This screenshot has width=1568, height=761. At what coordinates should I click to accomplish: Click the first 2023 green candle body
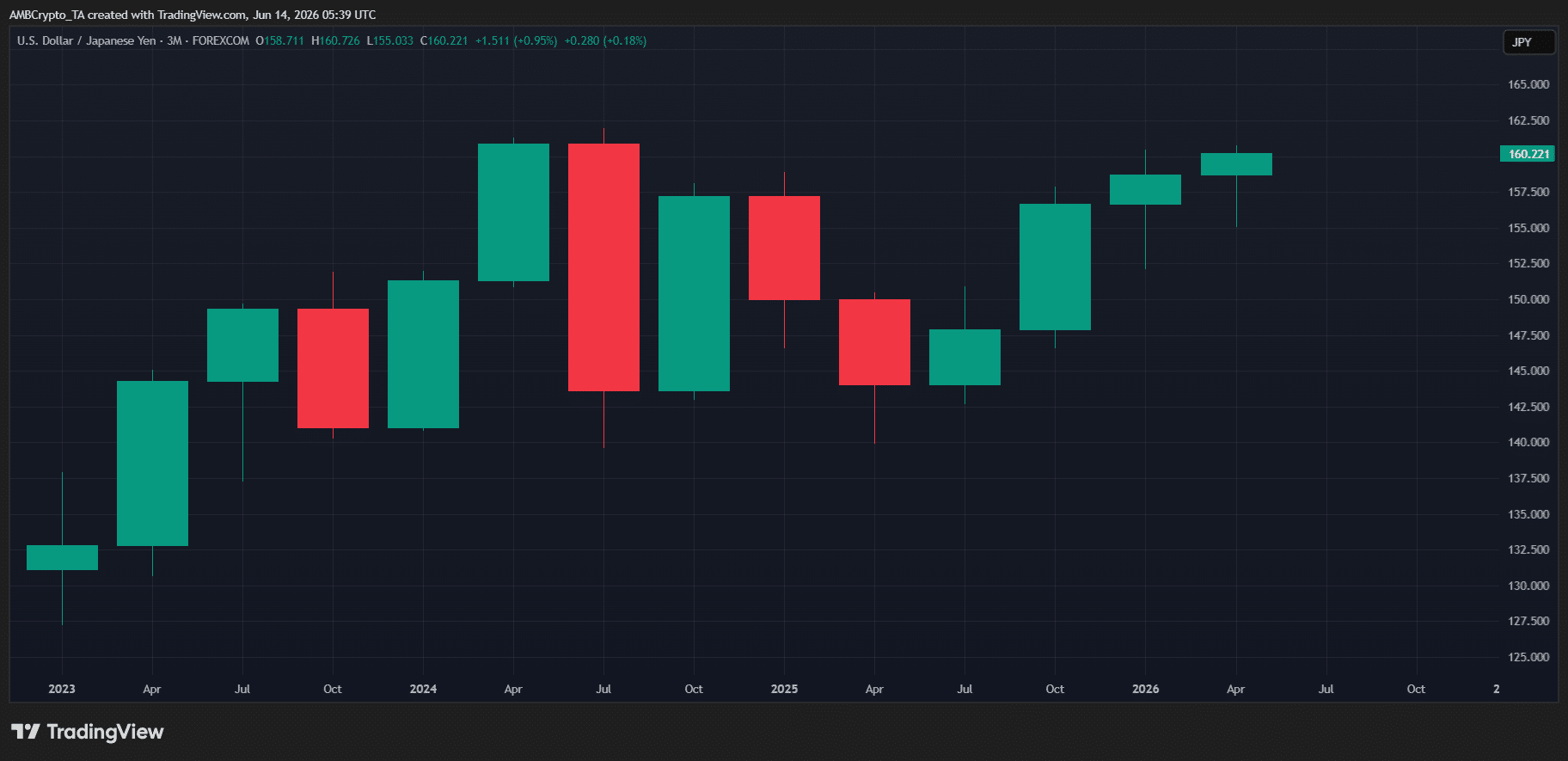coord(62,557)
